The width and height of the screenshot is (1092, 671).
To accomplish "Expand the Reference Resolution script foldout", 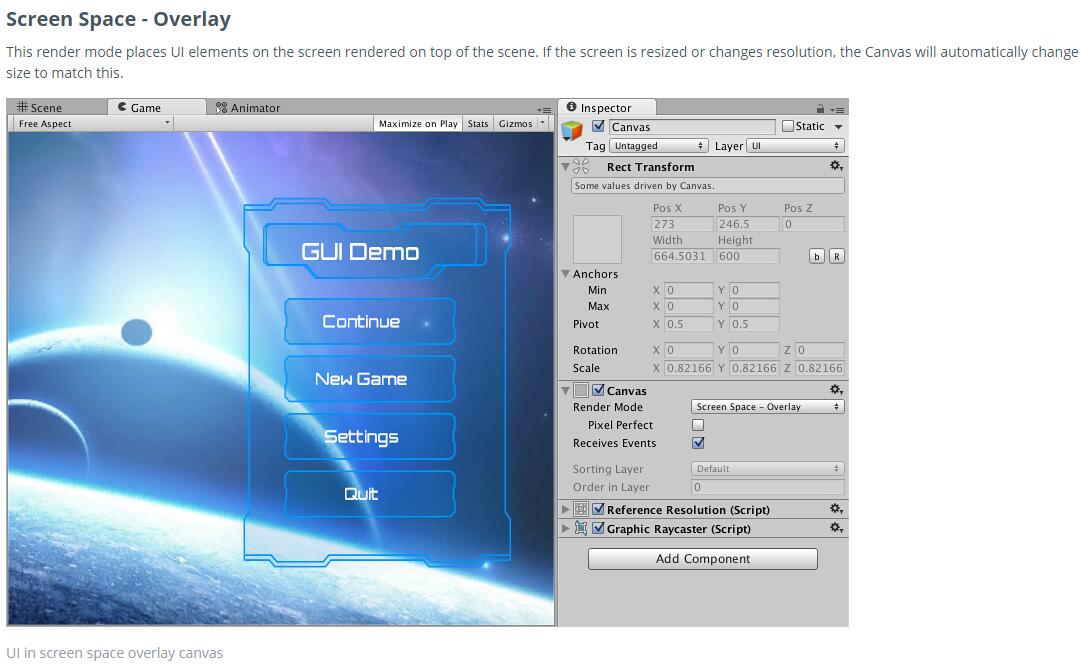I will point(566,509).
